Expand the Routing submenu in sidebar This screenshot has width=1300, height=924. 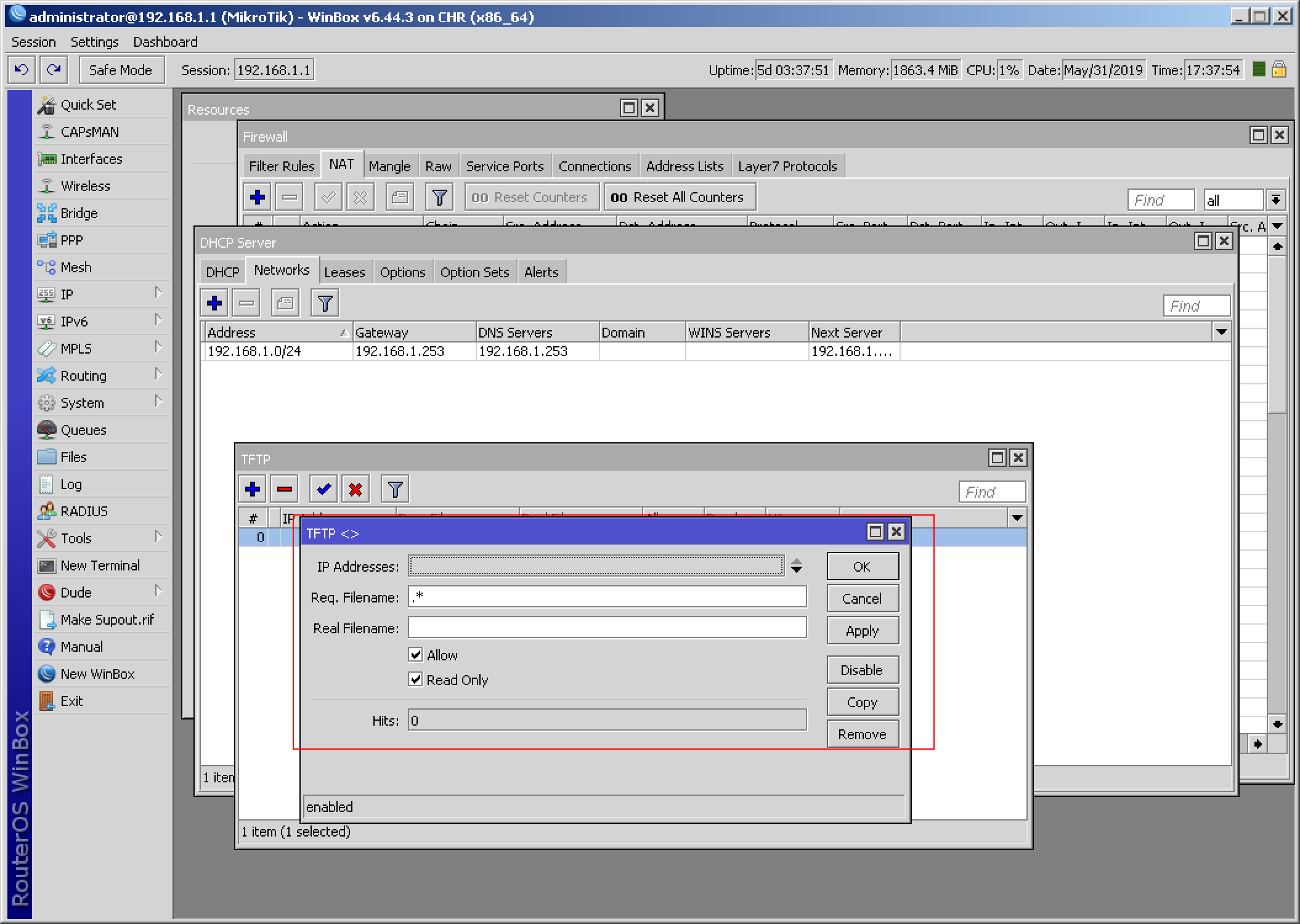pyautogui.click(x=158, y=375)
